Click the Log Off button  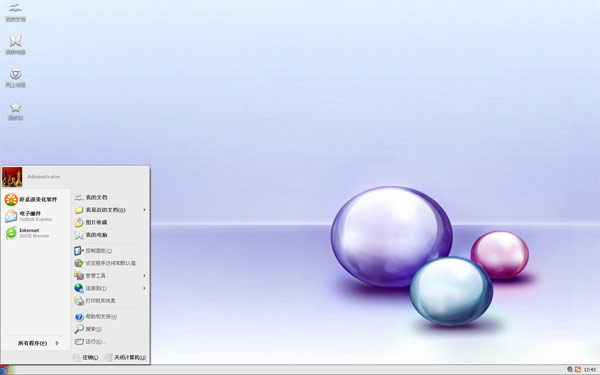[86, 357]
